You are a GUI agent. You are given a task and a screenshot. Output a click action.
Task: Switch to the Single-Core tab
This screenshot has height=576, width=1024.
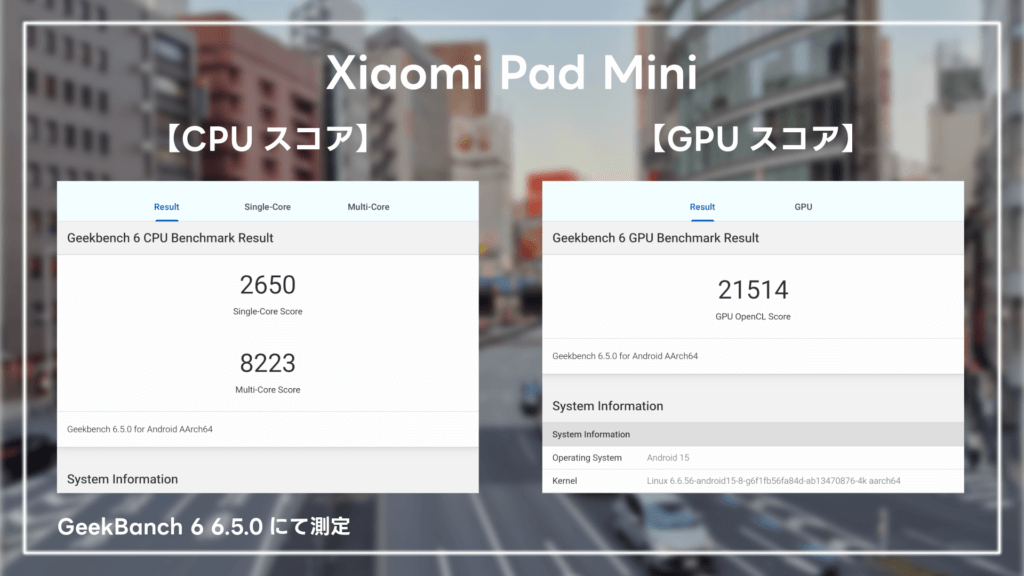click(x=267, y=207)
